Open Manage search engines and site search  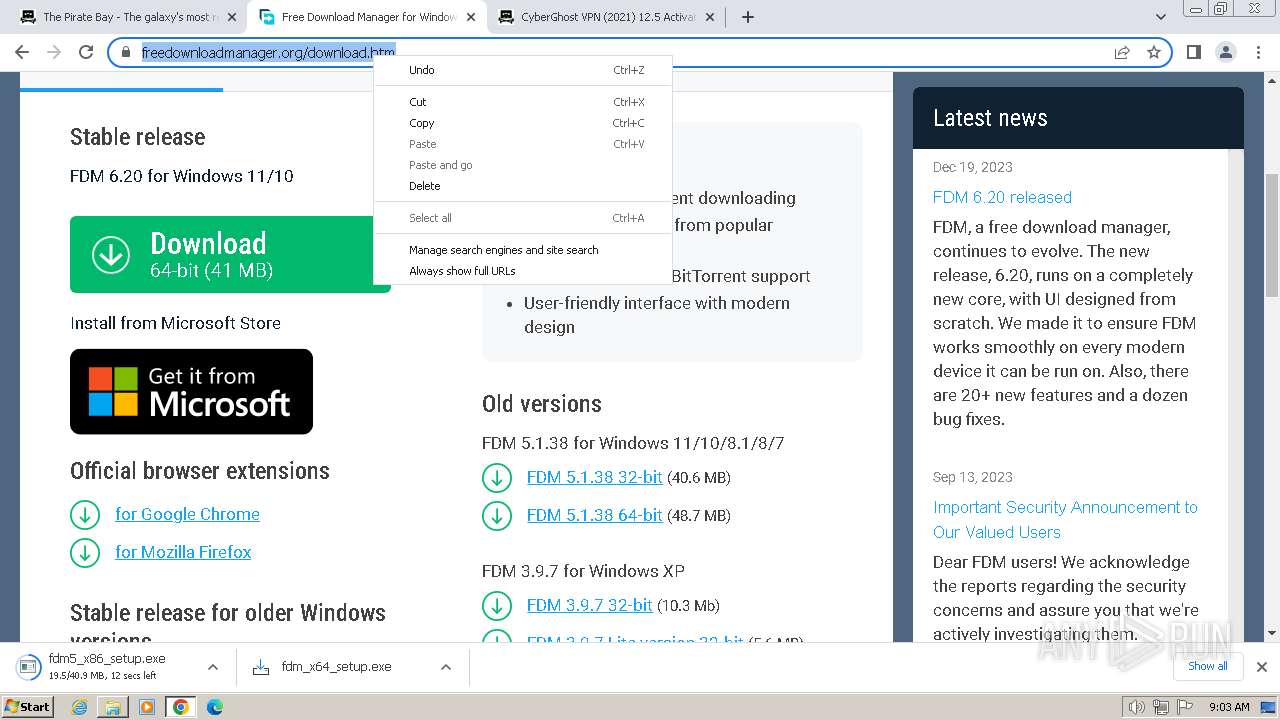coord(523,250)
